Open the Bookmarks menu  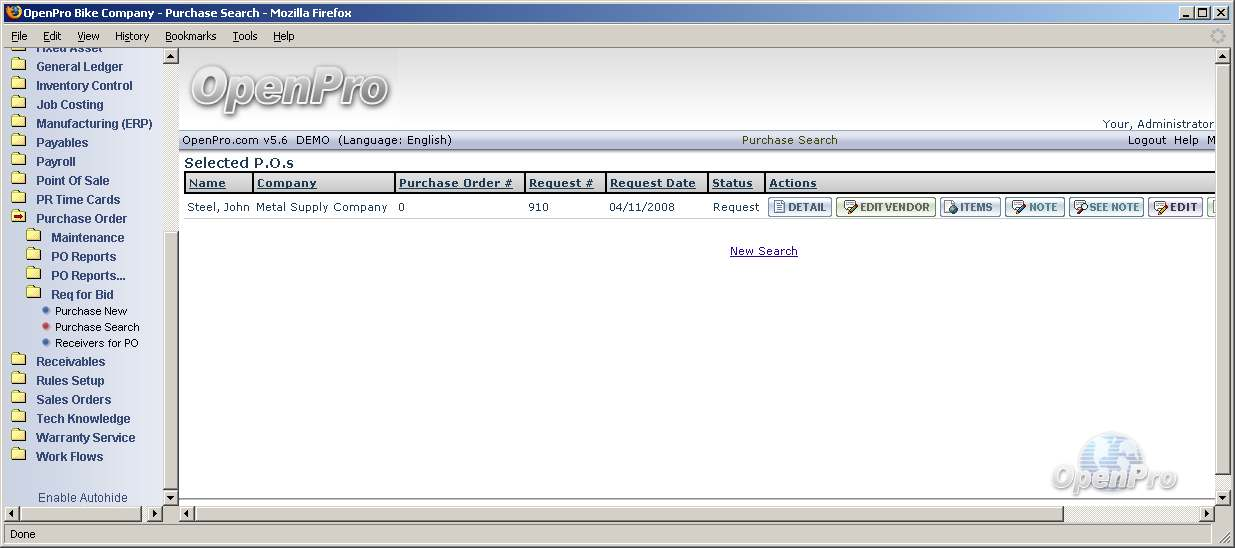(x=190, y=36)
